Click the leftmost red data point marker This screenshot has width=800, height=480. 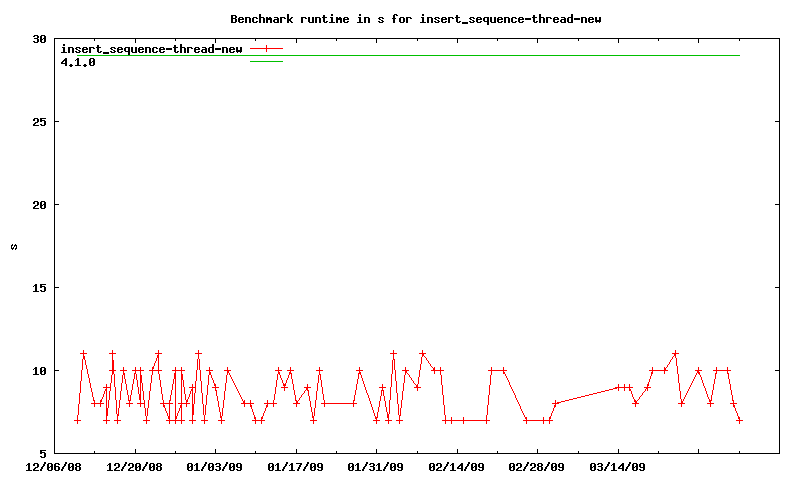(x=77, y=420)
